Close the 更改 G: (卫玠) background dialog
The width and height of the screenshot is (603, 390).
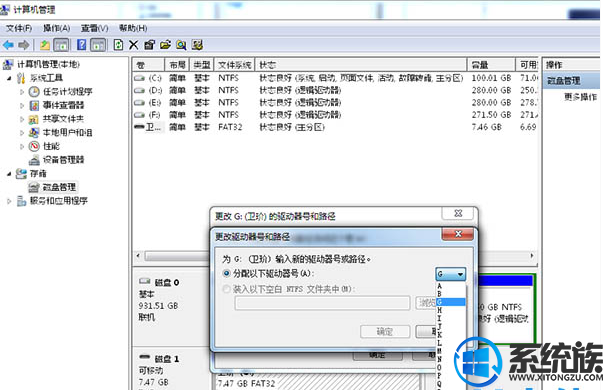click(458, 213)
